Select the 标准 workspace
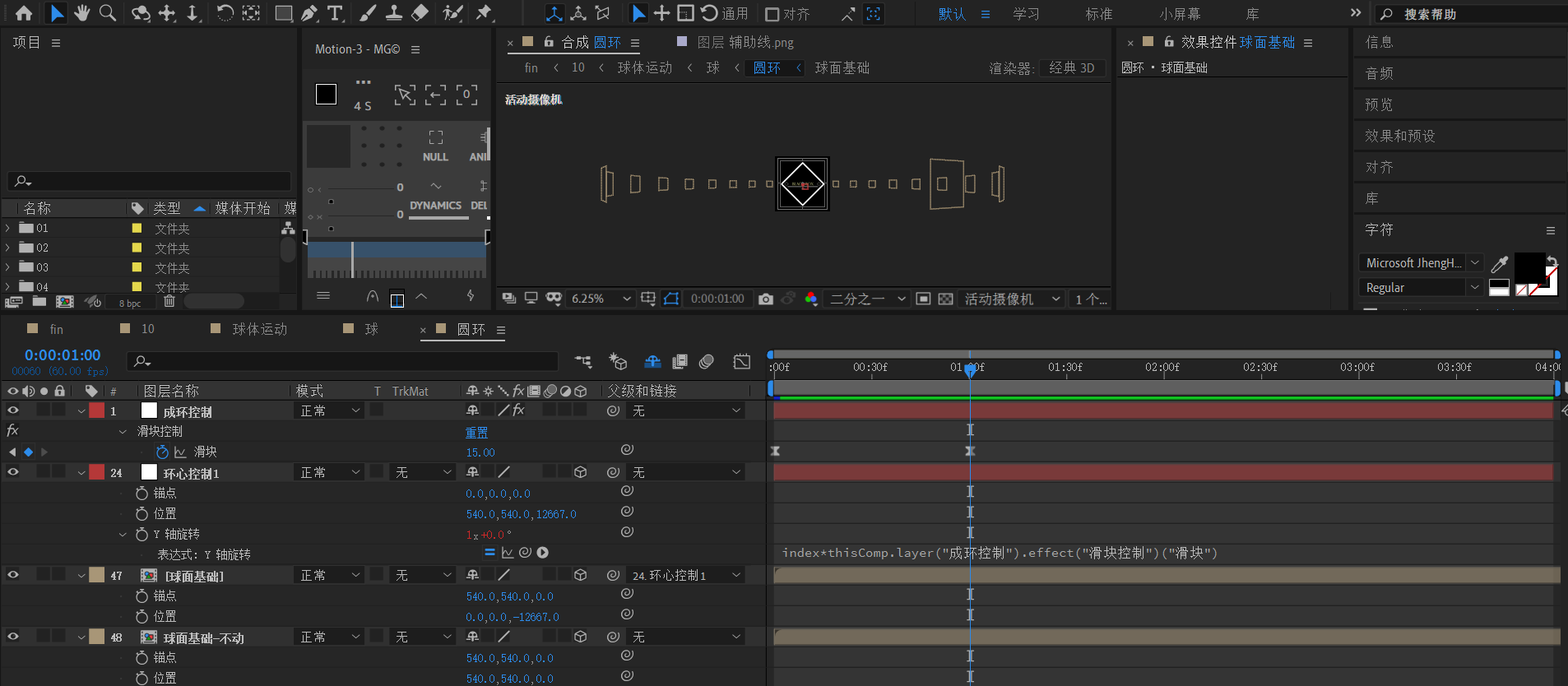This screenshot has width=1568, height=686. coord(1098,14)
